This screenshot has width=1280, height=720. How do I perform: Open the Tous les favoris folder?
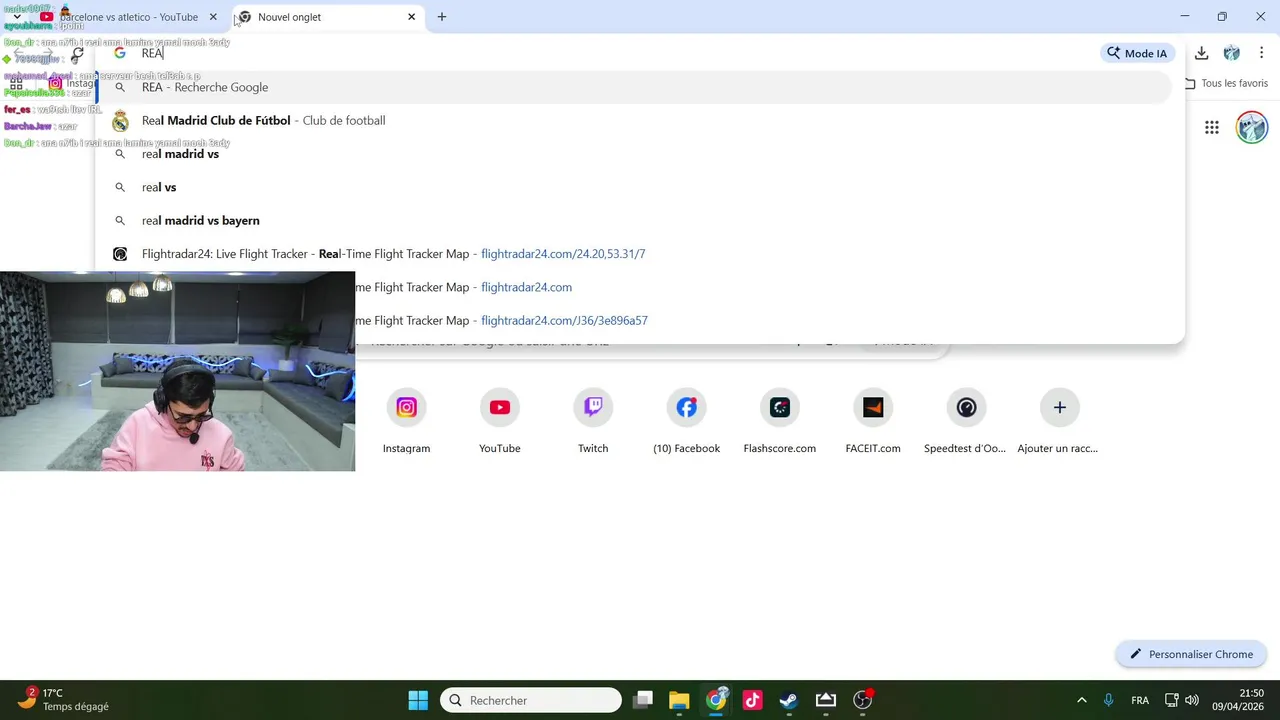tap(1226, 83)
